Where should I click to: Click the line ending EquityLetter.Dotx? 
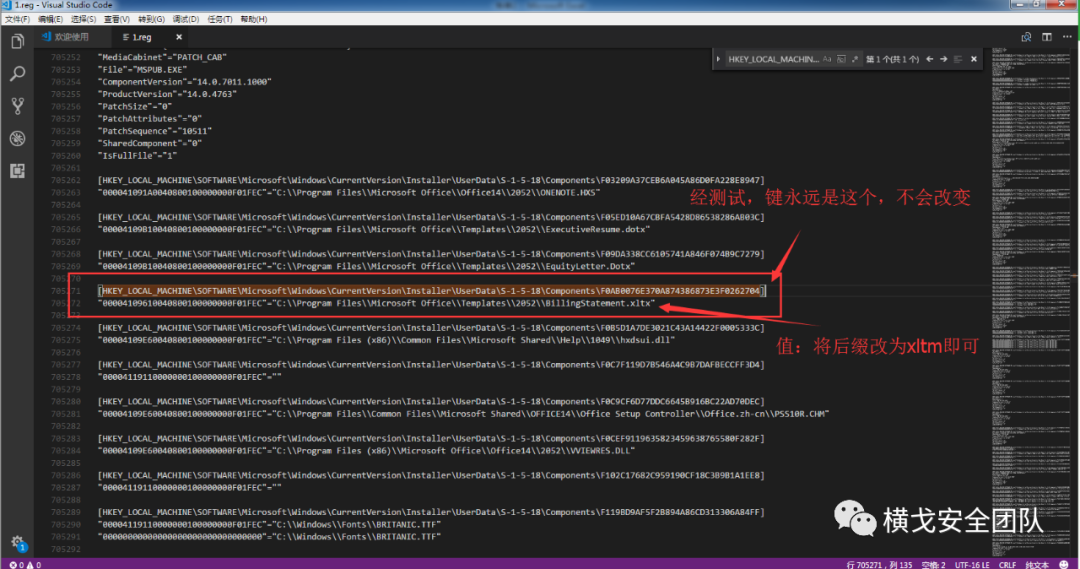(x=366, y=266)
